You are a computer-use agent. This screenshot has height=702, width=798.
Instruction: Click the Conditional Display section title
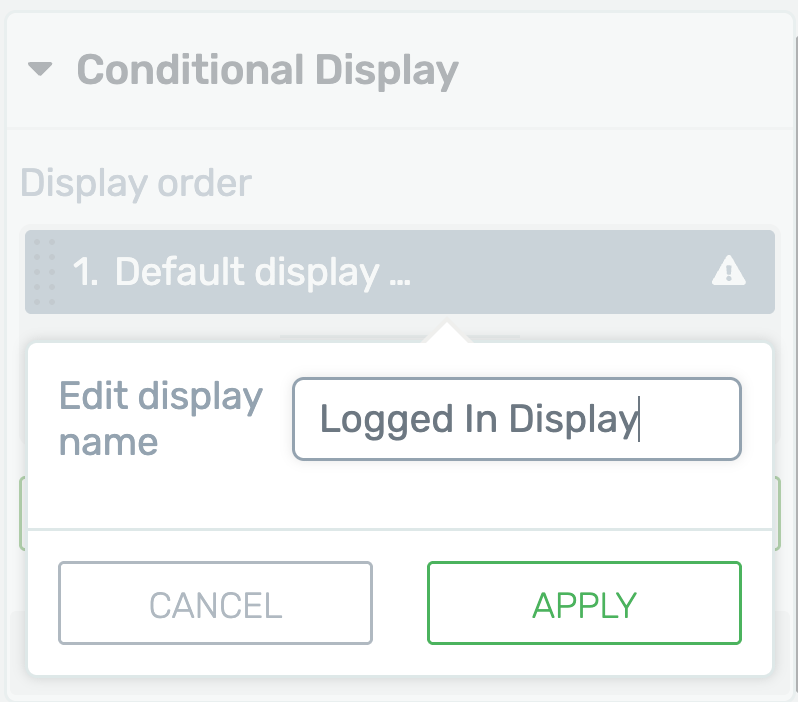coord(268,71)
